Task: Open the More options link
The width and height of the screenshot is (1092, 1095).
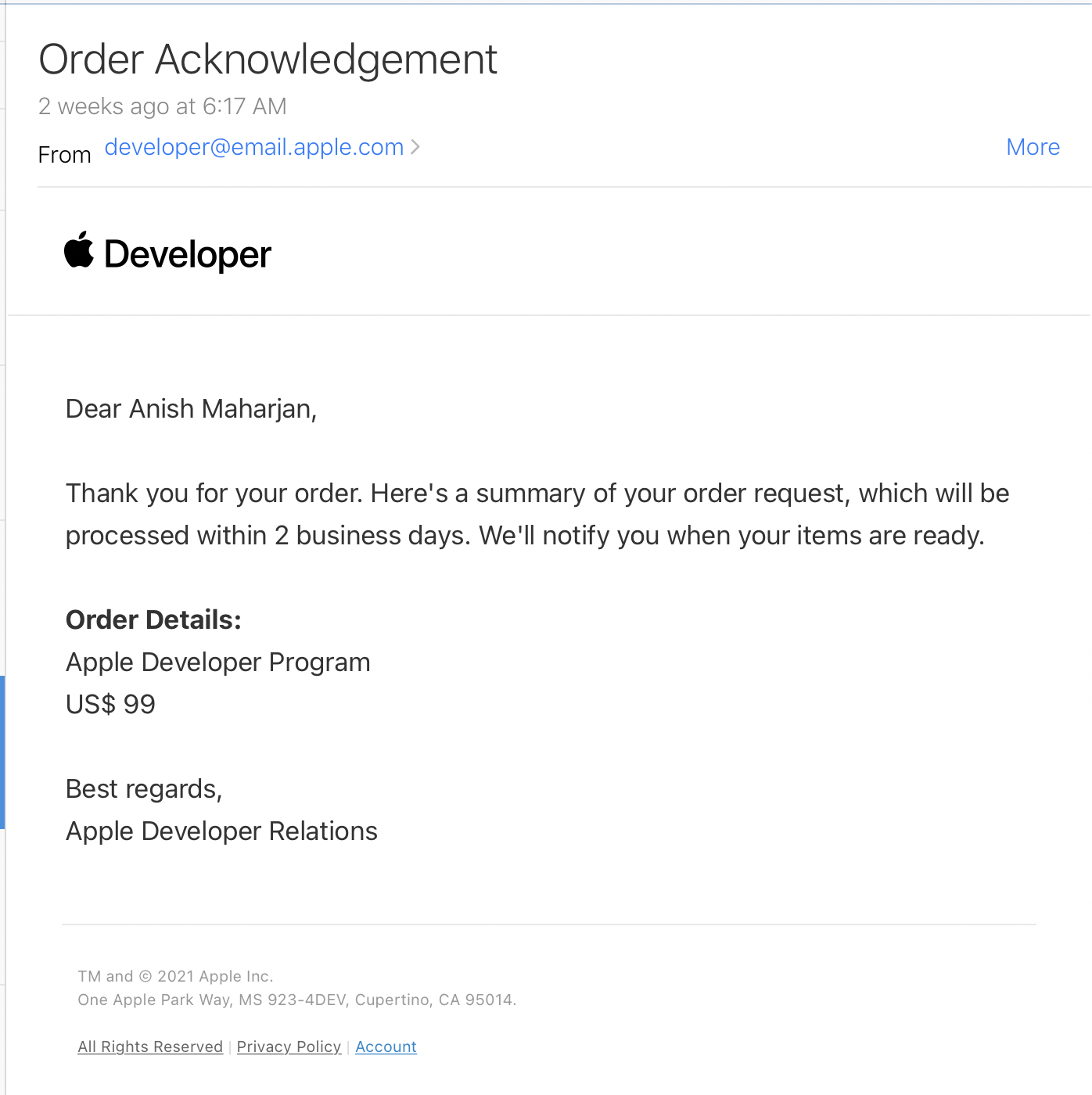Action: click(x=1033, y=147)
